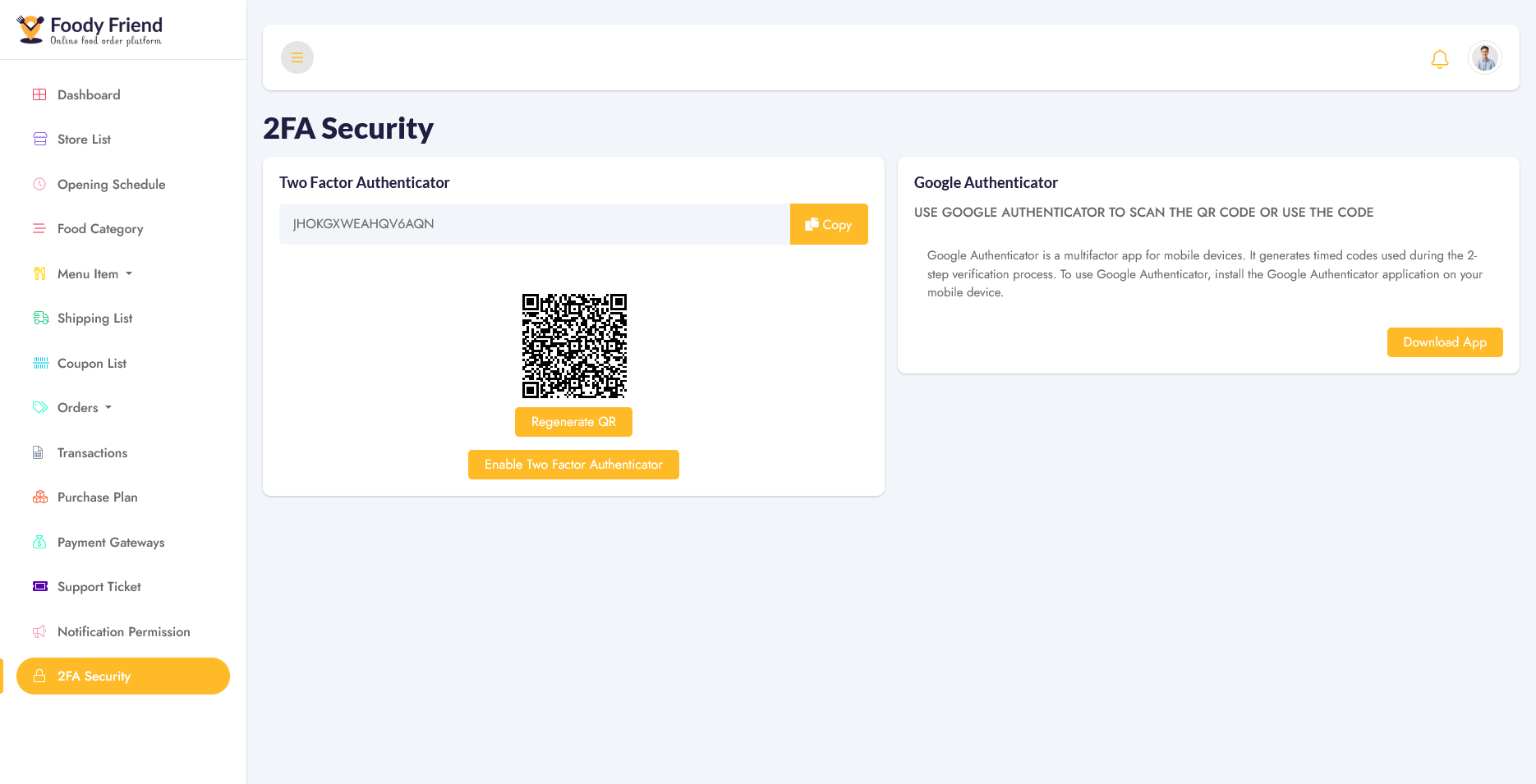Click the Support Ticket icon
The height and width of the screenshot is (784, 1536).
40,586
